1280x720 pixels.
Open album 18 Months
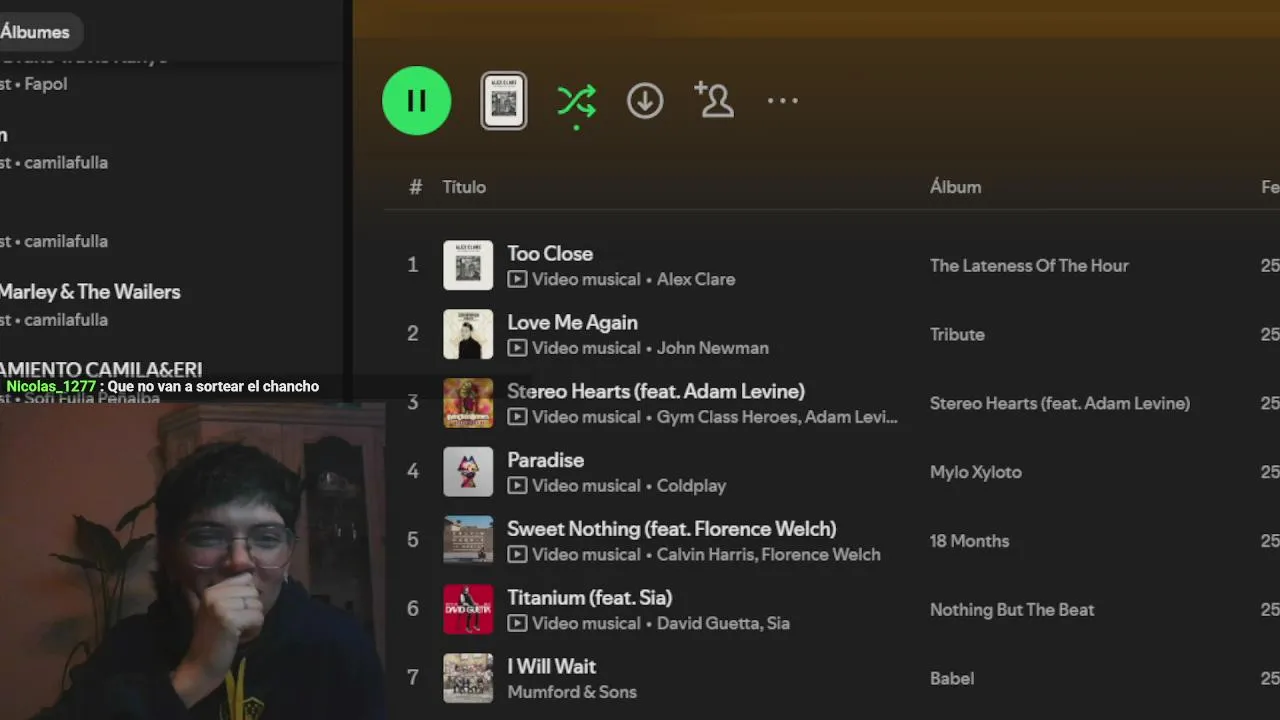(969, 541)
